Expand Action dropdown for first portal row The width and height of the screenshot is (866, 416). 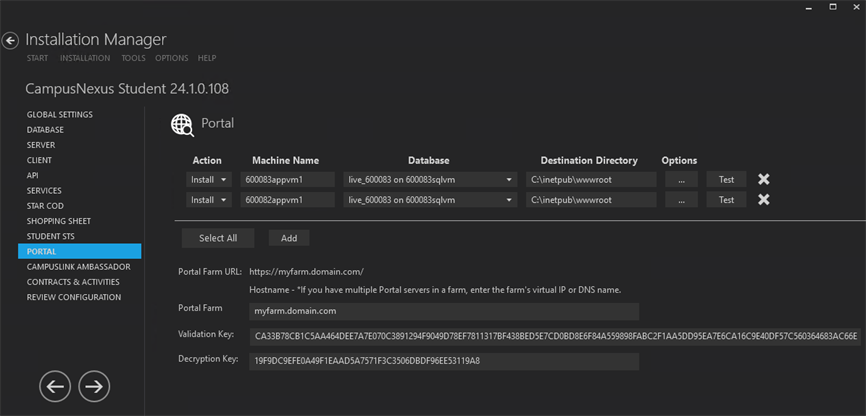point(209,180)
